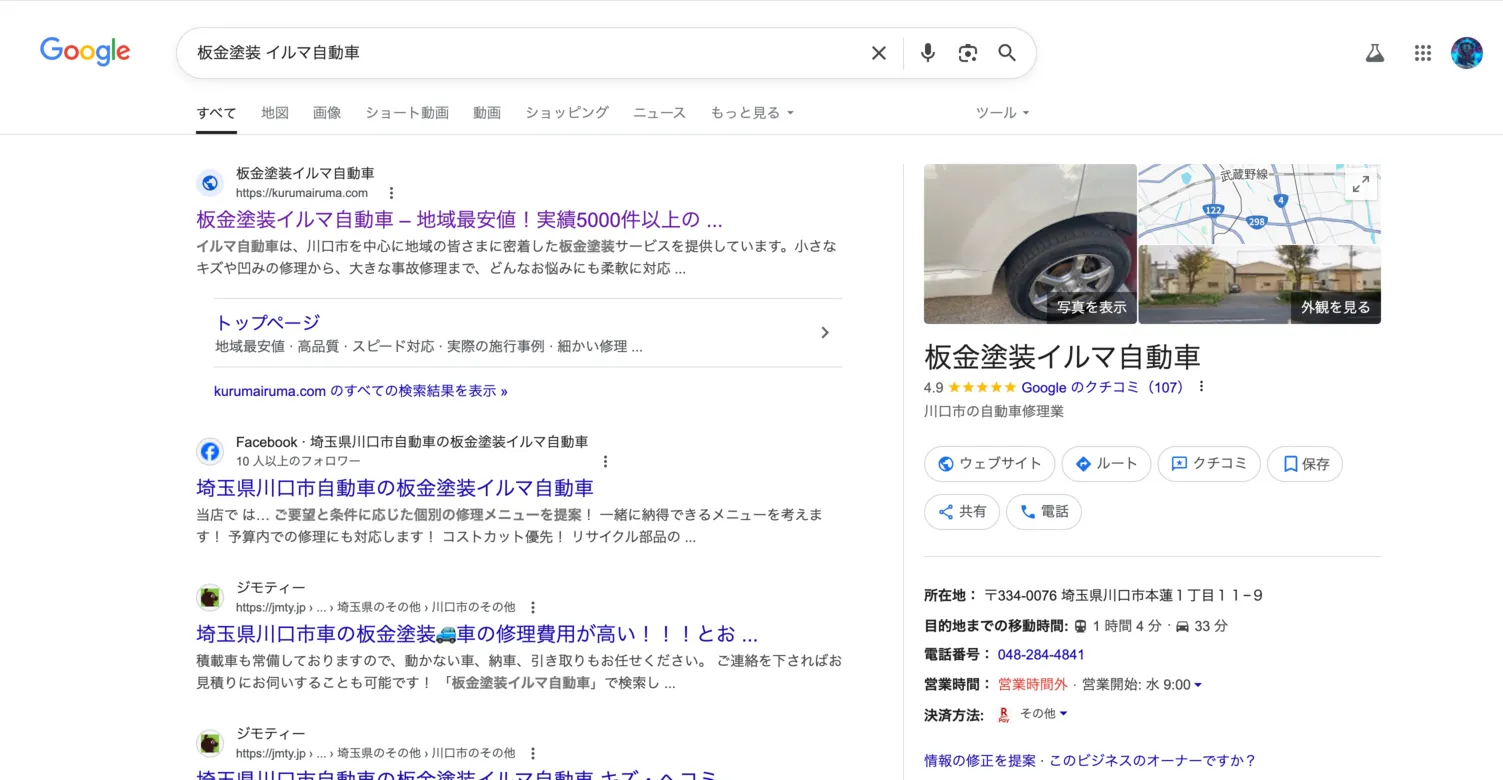
Task: Open the 埼玉県川口市自動車の板金塗装イルマ自動車 Facebook result
Action: pyautogui.click(x=395, y=488)
